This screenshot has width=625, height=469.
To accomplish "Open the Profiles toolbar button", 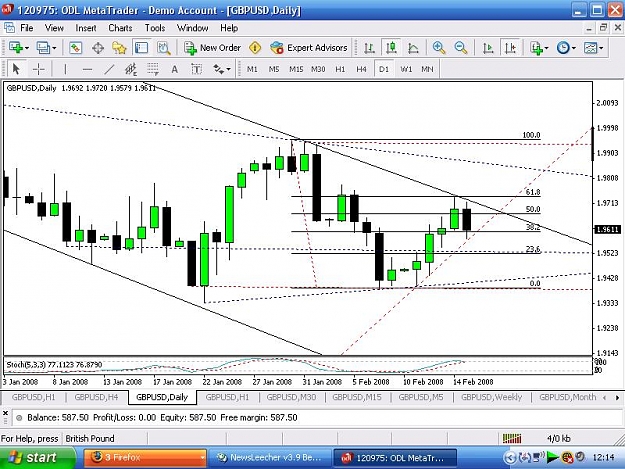I will point(43,48).
